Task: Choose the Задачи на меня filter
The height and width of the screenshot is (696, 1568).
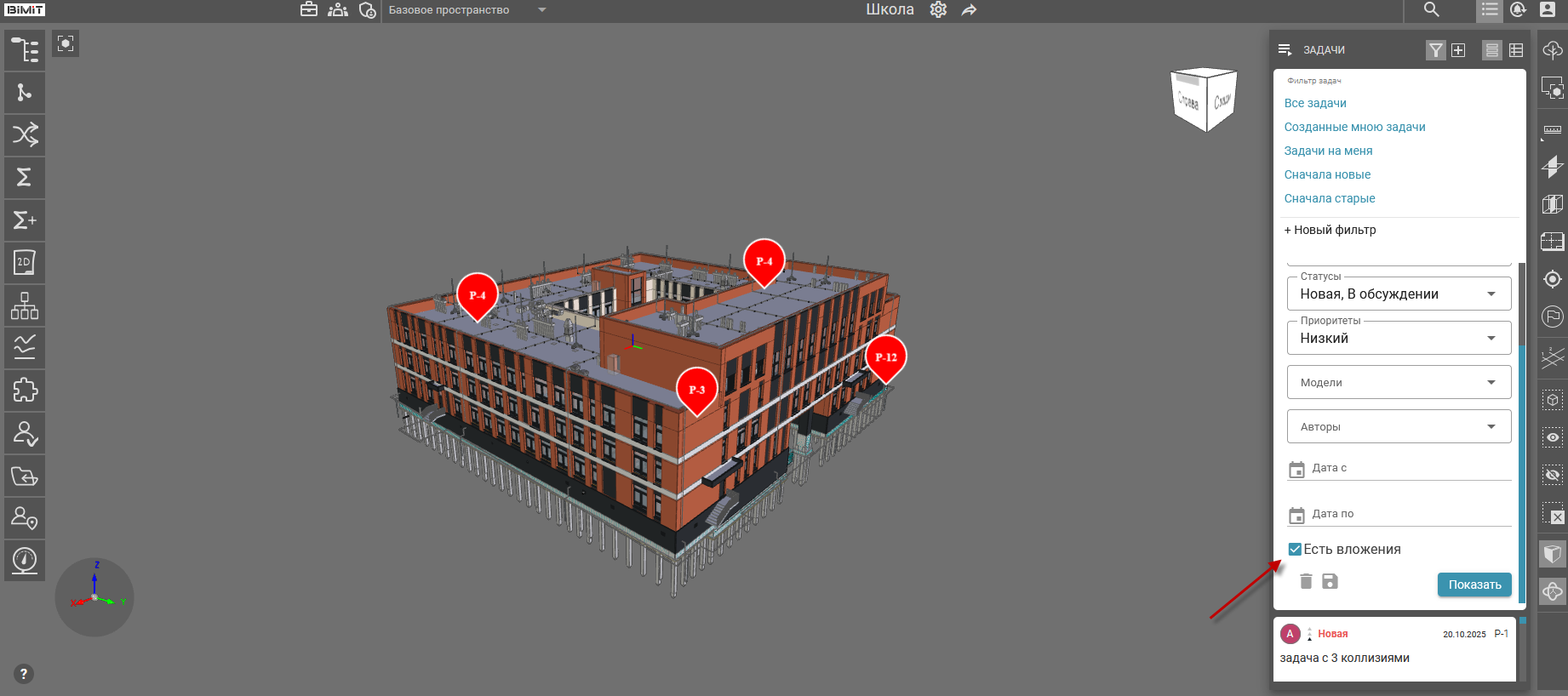Action: click(1328, 151)
